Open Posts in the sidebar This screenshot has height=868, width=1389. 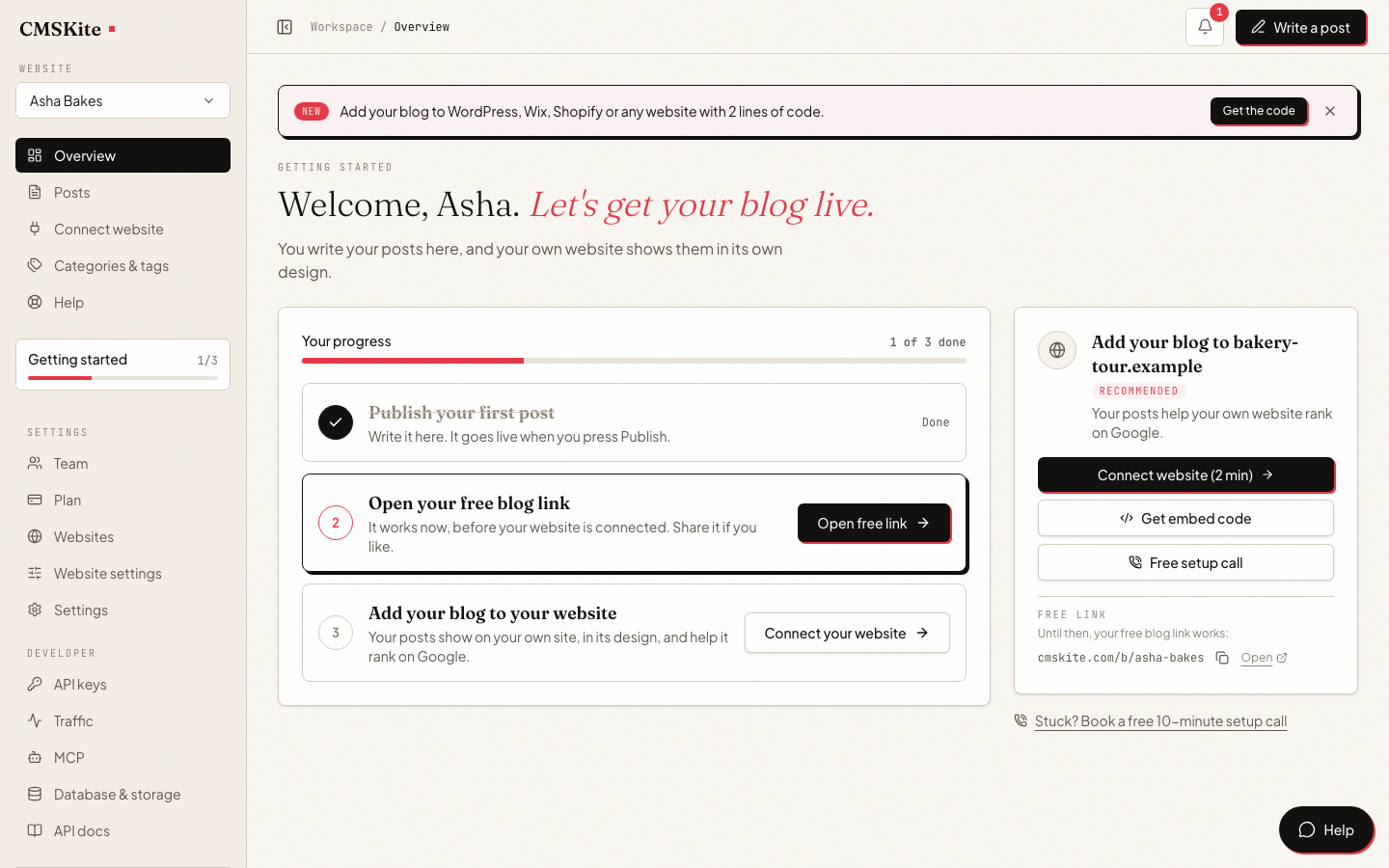click(123, 192)
